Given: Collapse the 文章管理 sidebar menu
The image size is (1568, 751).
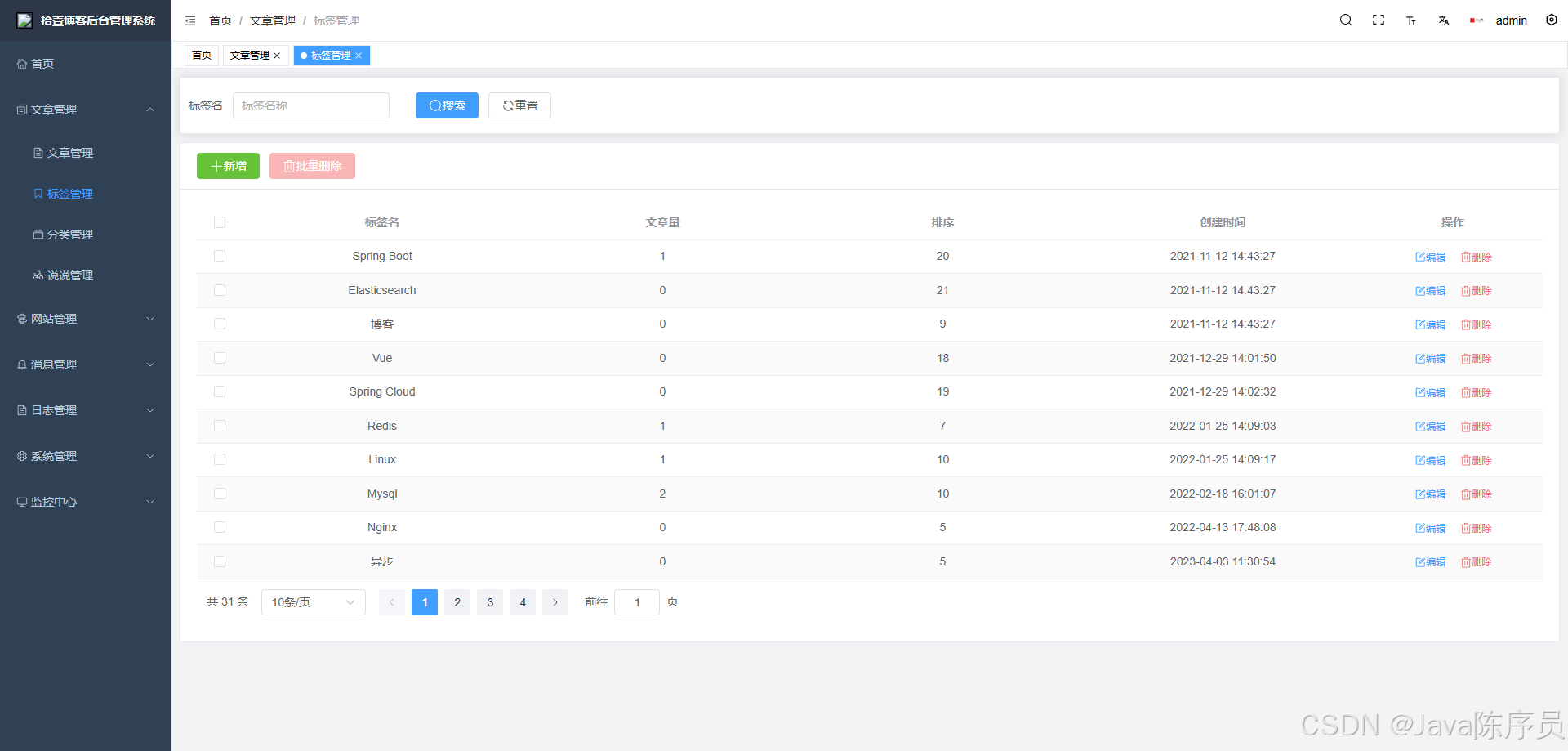Looking at the screenshot, I should coord(86,110).
